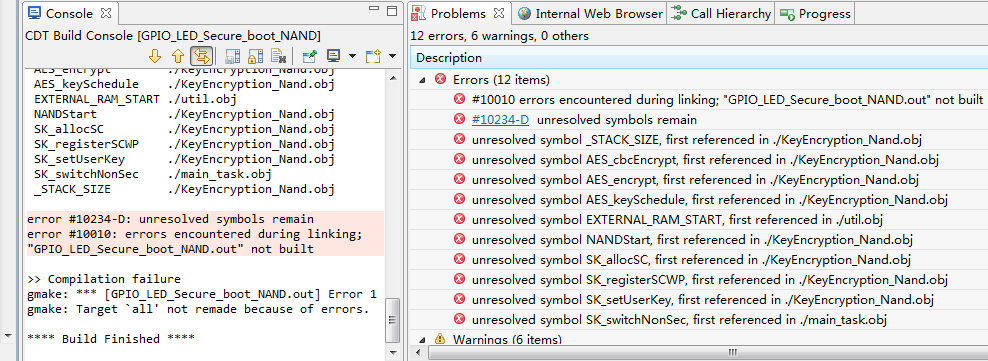Screen dimensions: 988x361
Task: Click the Previous Error up arrow icon
Action: click(178, 56)
